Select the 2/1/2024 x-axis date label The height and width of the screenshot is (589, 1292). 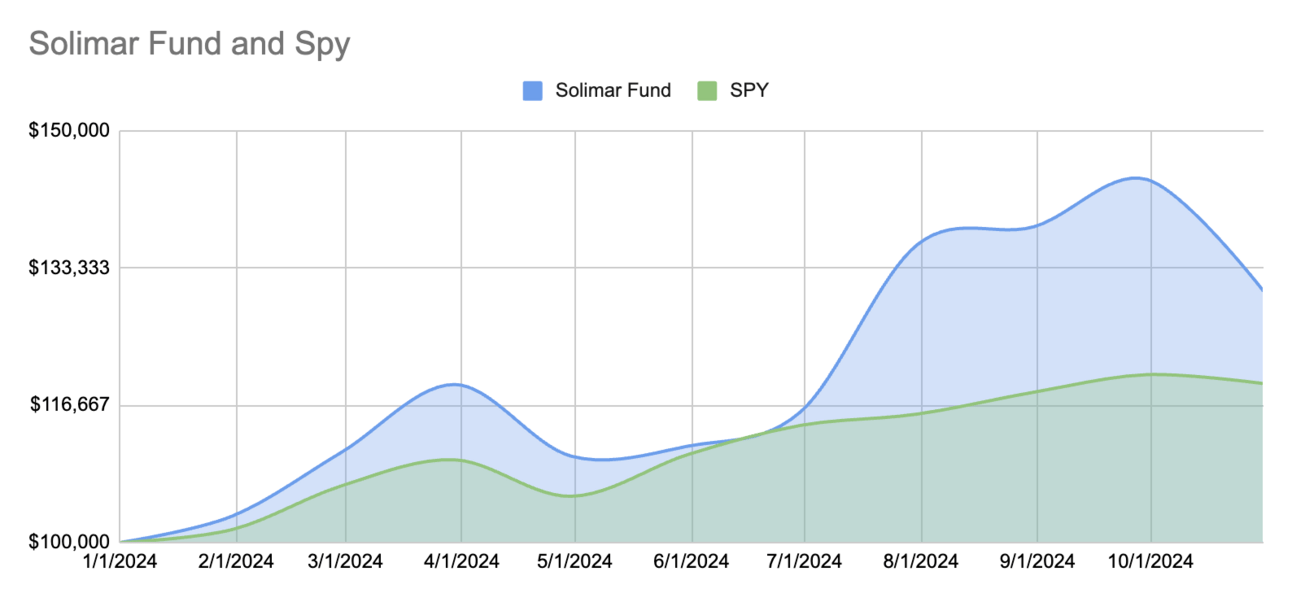point(236,562)
